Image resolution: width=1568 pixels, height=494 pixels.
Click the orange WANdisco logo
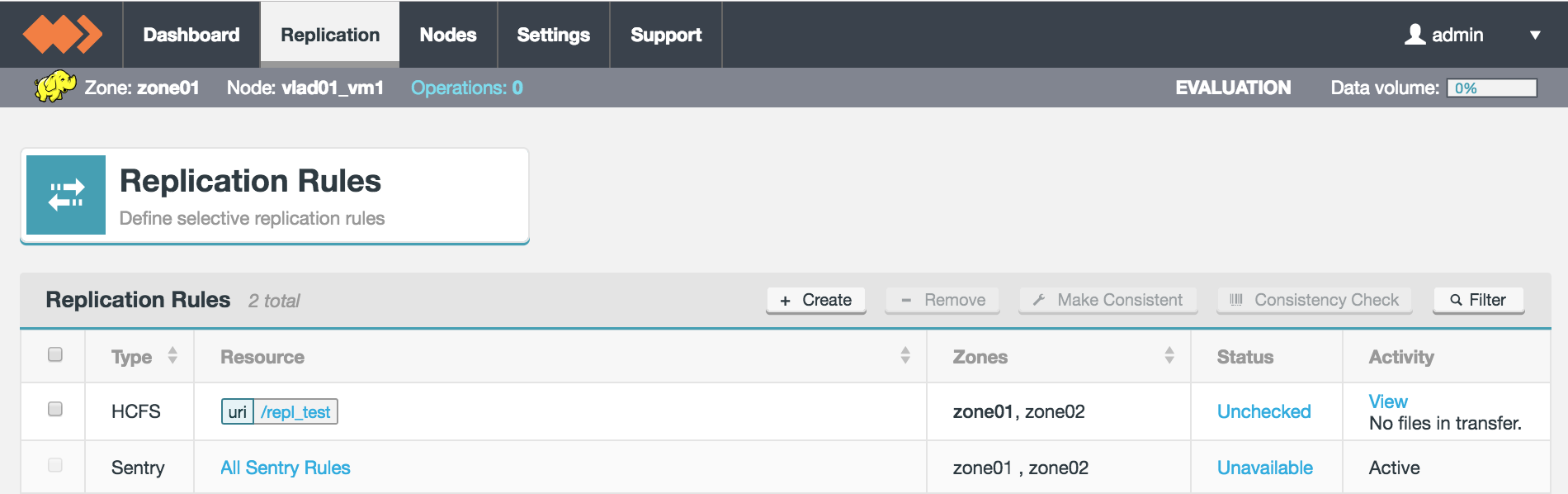pyautogui.click(x=62, y=35)
